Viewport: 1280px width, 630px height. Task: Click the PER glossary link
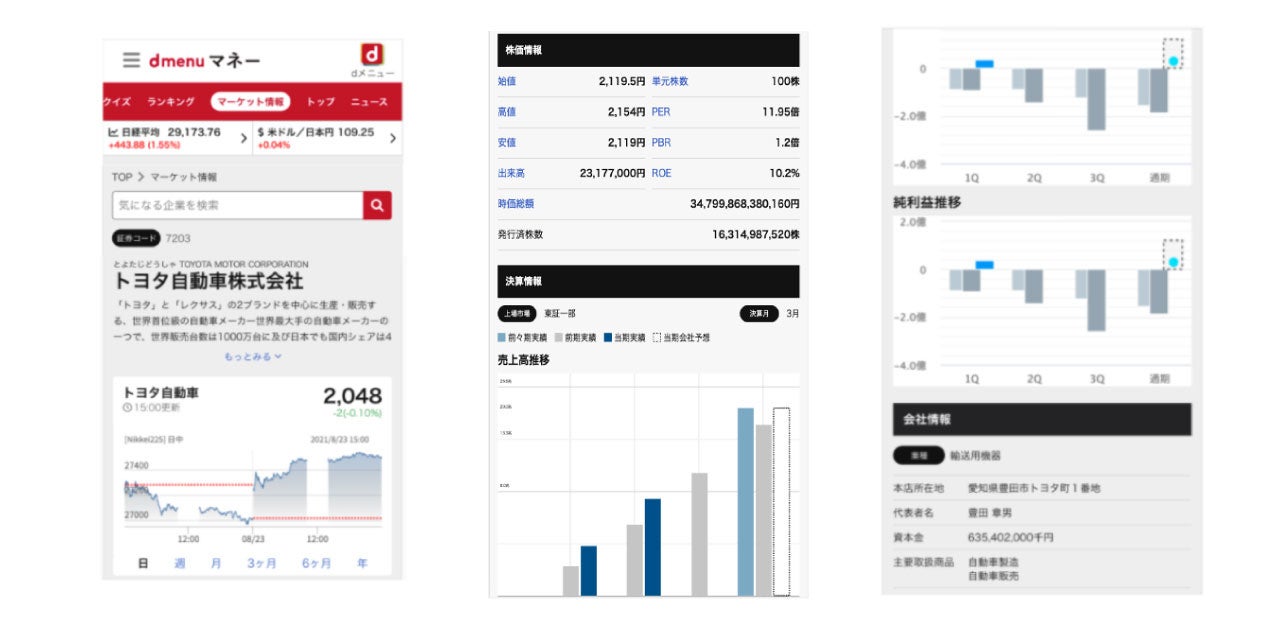[x=661, y=112]
